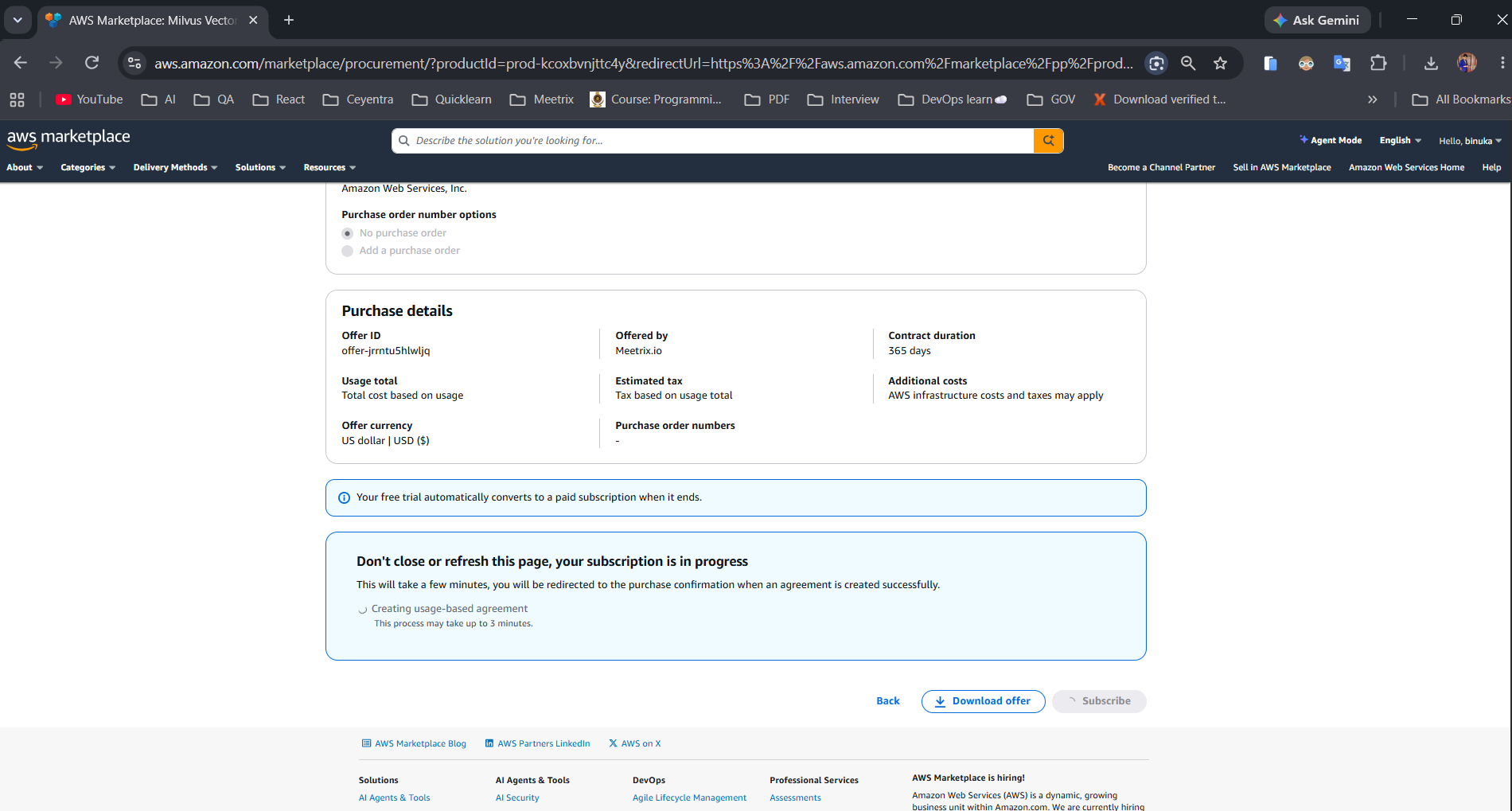Click the marketplace search input field
Image resolution: width=1512 pixels, height=811 pixels.
712,141
